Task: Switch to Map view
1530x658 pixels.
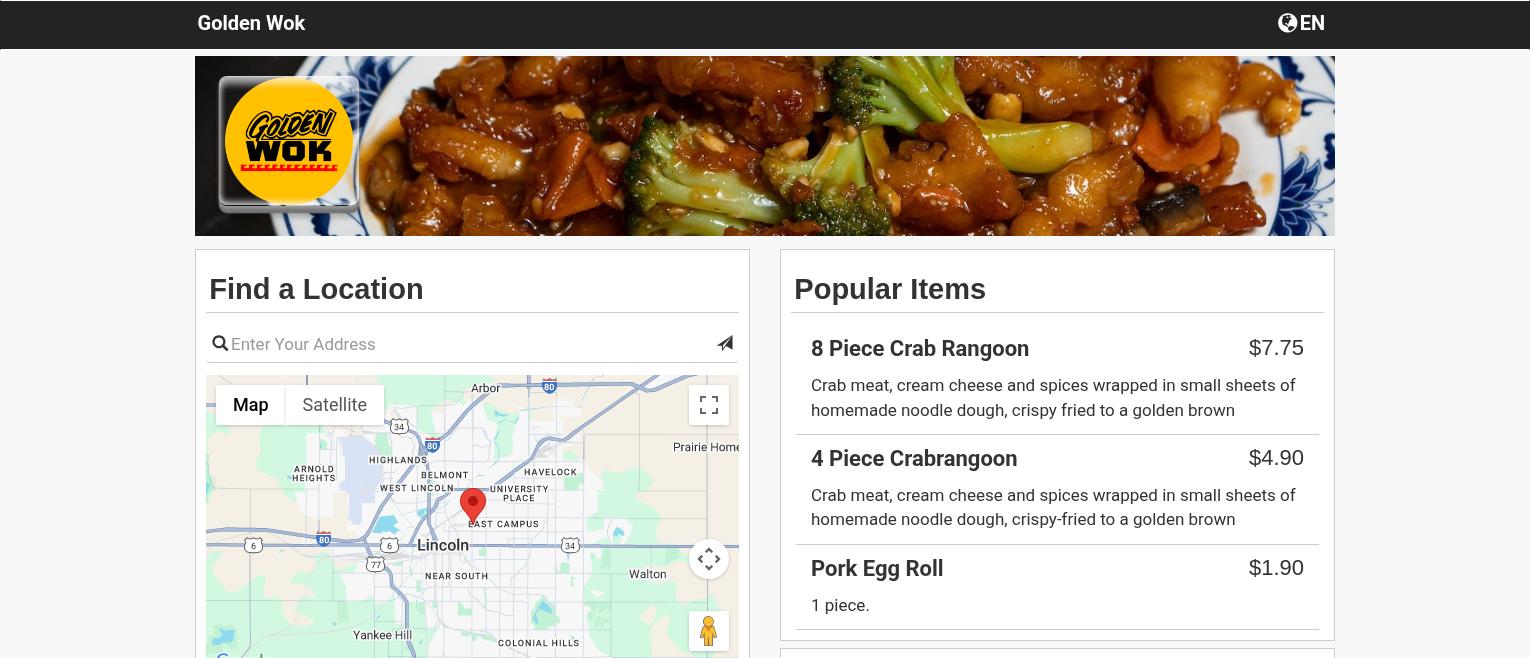Action: (x=250, y=405)
